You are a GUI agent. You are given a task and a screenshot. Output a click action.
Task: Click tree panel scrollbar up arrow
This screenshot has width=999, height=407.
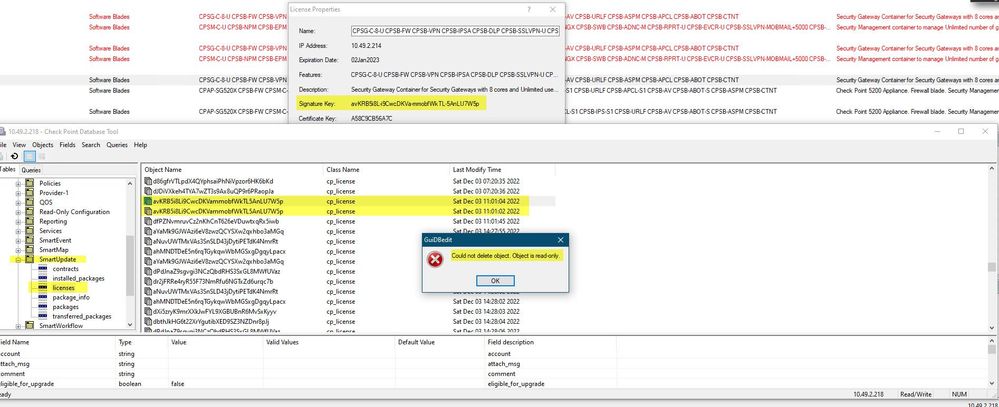point(131,183)
